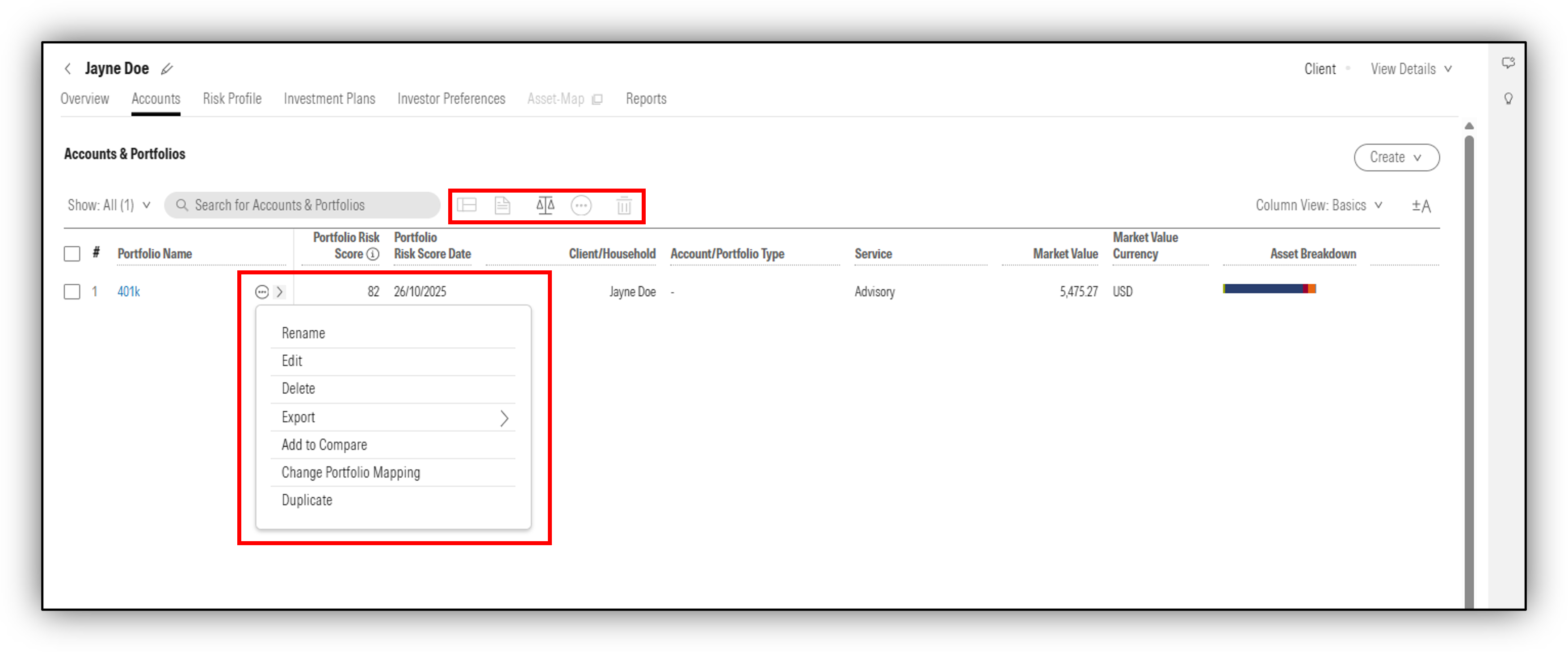Choose Rename from the context menu
Image resolution: width=1568 pixels, height=652 pixels.
coord(393,334)
